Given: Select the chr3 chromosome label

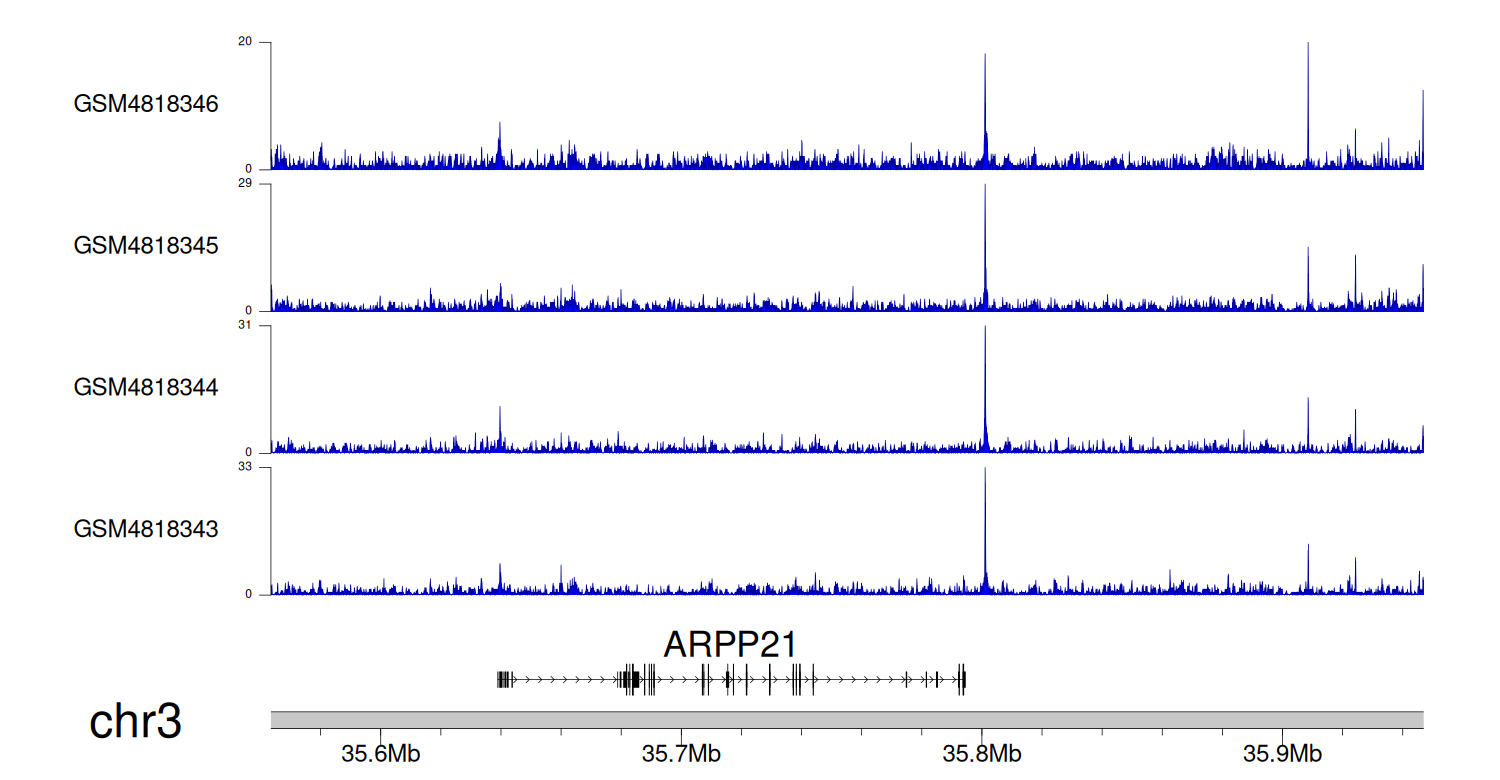Looking at the screenshot, I should point(135,721).
